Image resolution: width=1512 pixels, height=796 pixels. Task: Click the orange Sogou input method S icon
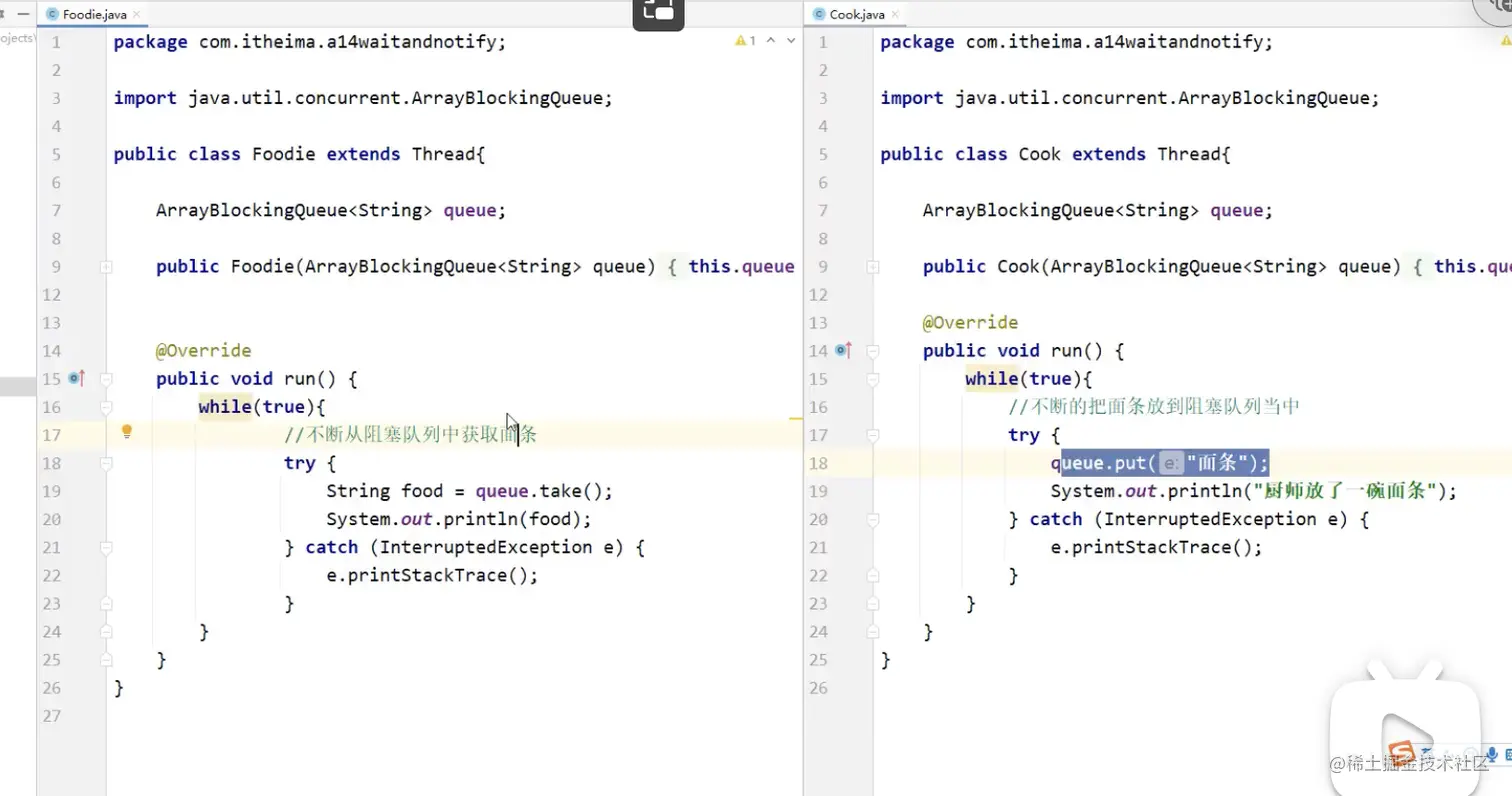[x=1402, y=754]
